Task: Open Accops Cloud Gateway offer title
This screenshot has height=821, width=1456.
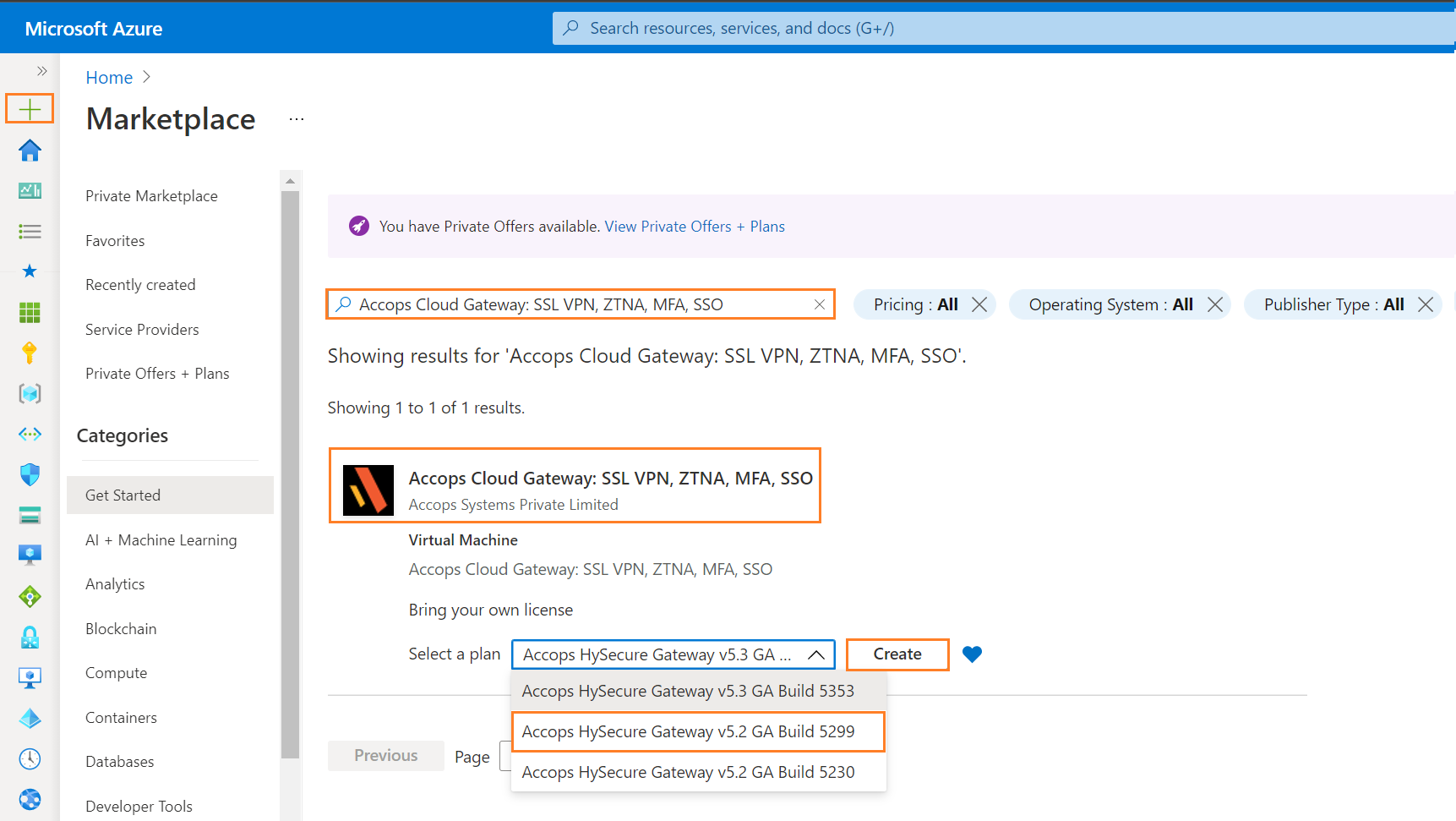Action: [x=610, y=479]
